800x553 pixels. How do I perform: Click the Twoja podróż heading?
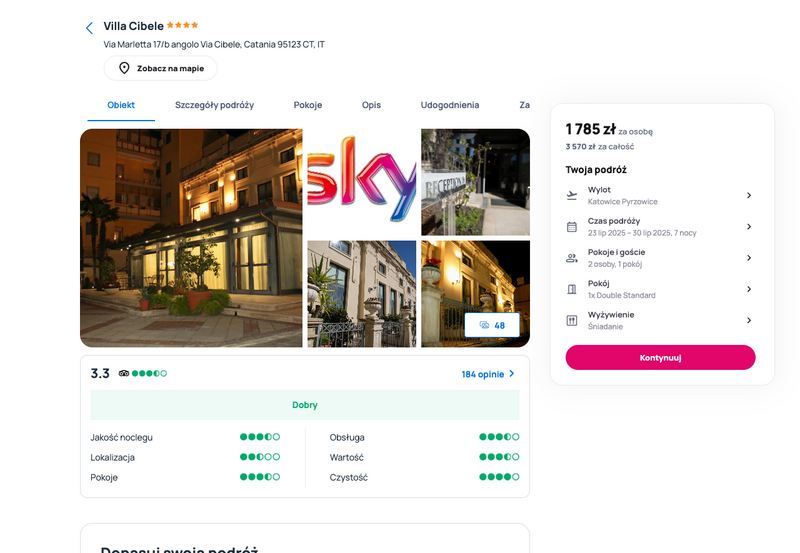point(596,170)
